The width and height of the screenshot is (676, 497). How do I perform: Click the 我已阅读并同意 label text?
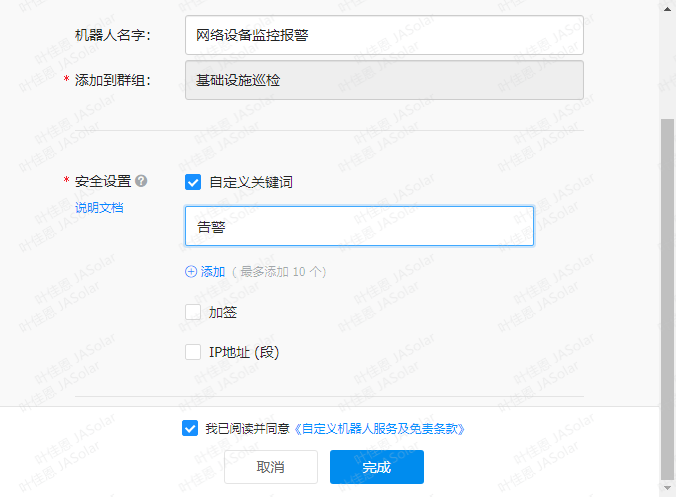coord(248,428)
